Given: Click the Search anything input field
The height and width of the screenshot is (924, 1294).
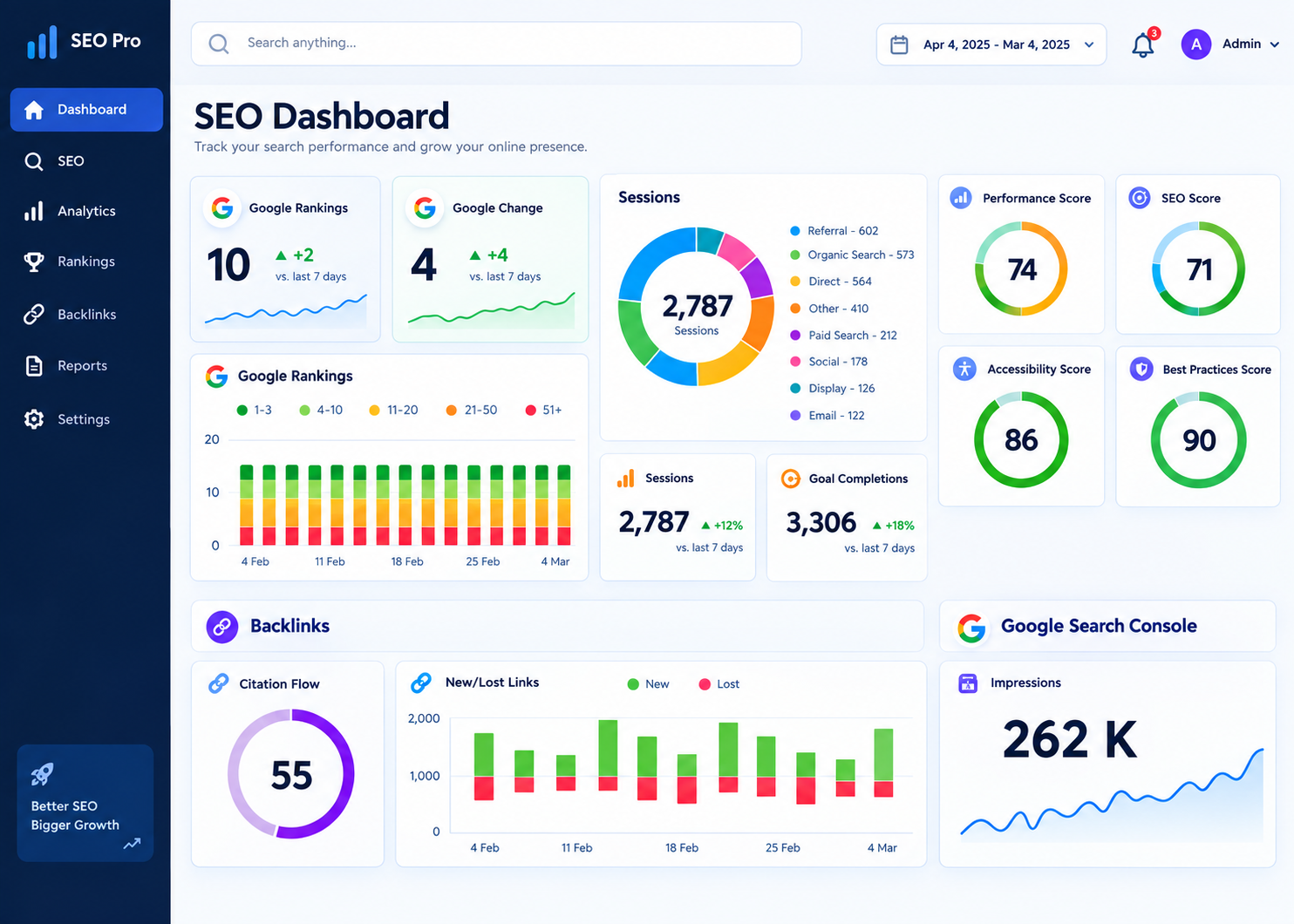Looking at the screenshot, I should pyautogui.click(x=496, y=44).
